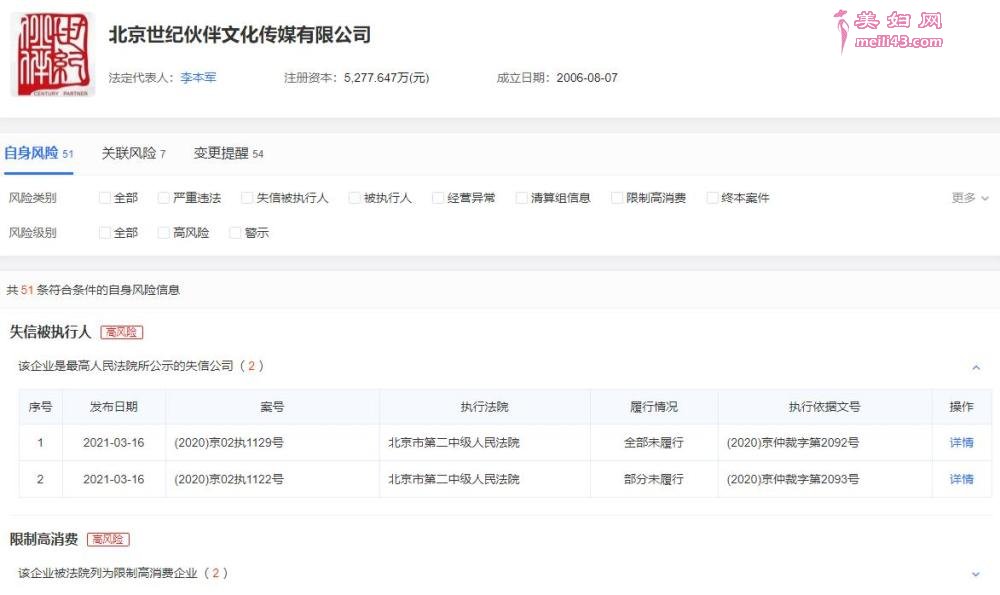Click founding date 2006-08-07
The width and height of the screenshot is (1000, 595).
coord(587,78)
